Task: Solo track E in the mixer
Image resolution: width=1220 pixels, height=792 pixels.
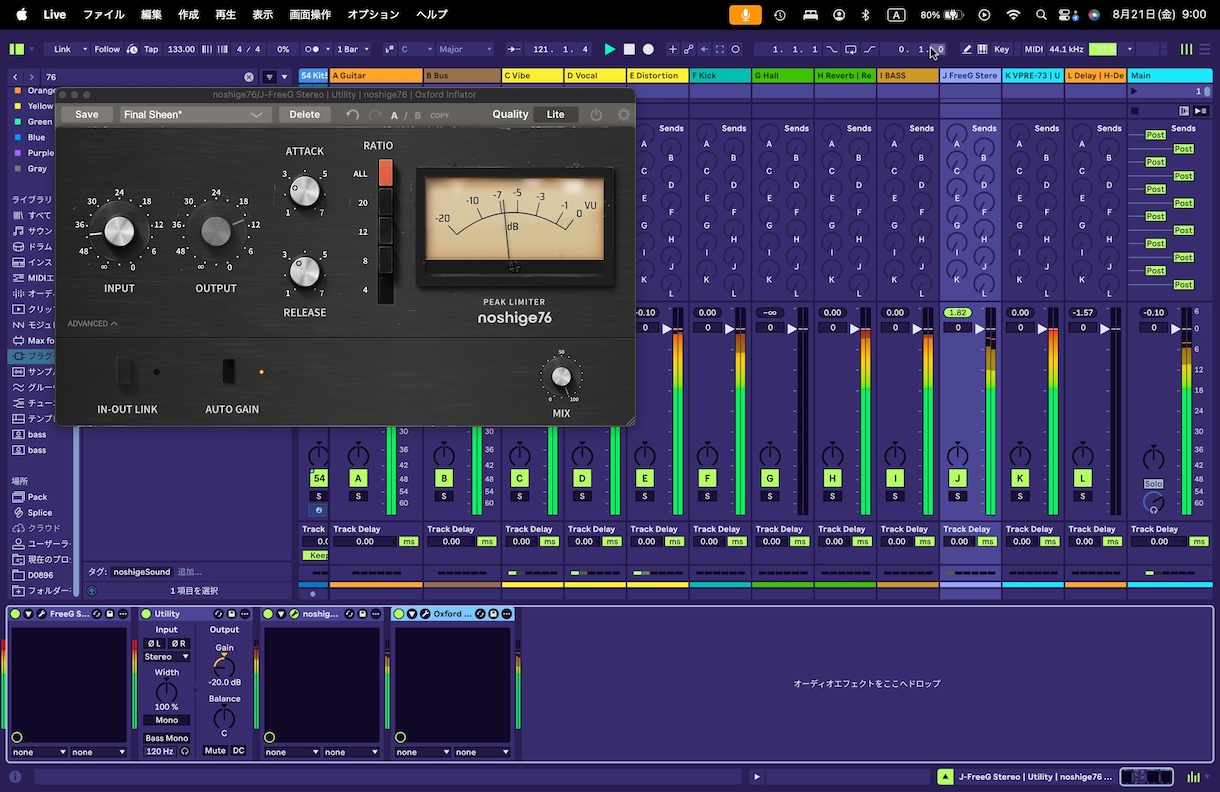Action: tap(645, 496)
